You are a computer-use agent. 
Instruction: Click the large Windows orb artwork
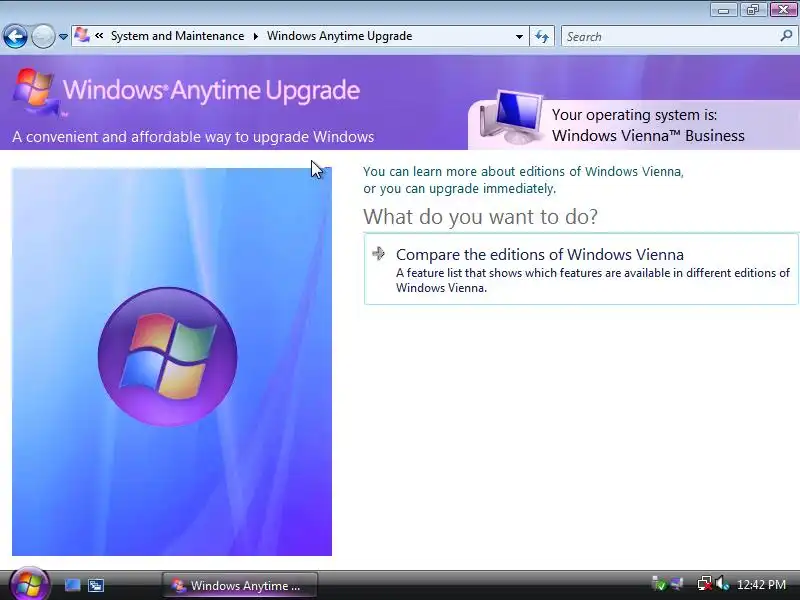tap(167, 357)
